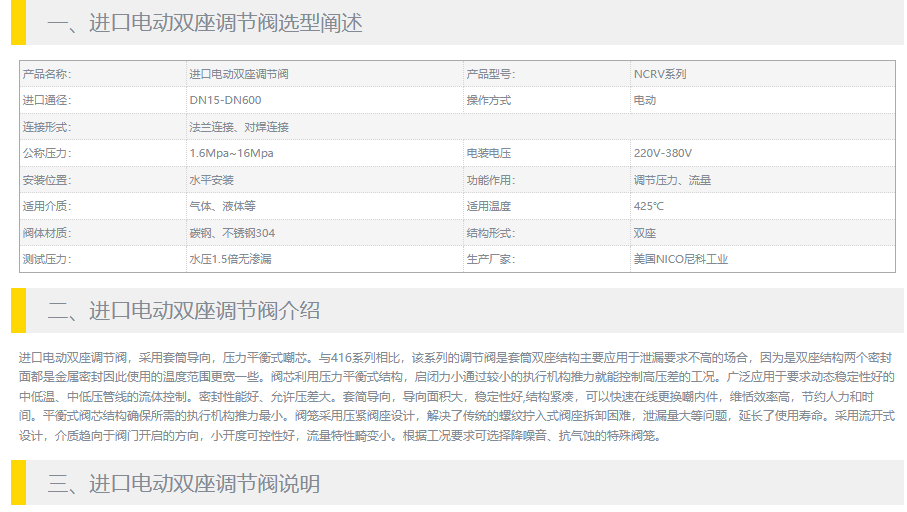907x512 pixels.
Task: Select the NCRV系列 product model cell
Action: [x=660, y=74]
